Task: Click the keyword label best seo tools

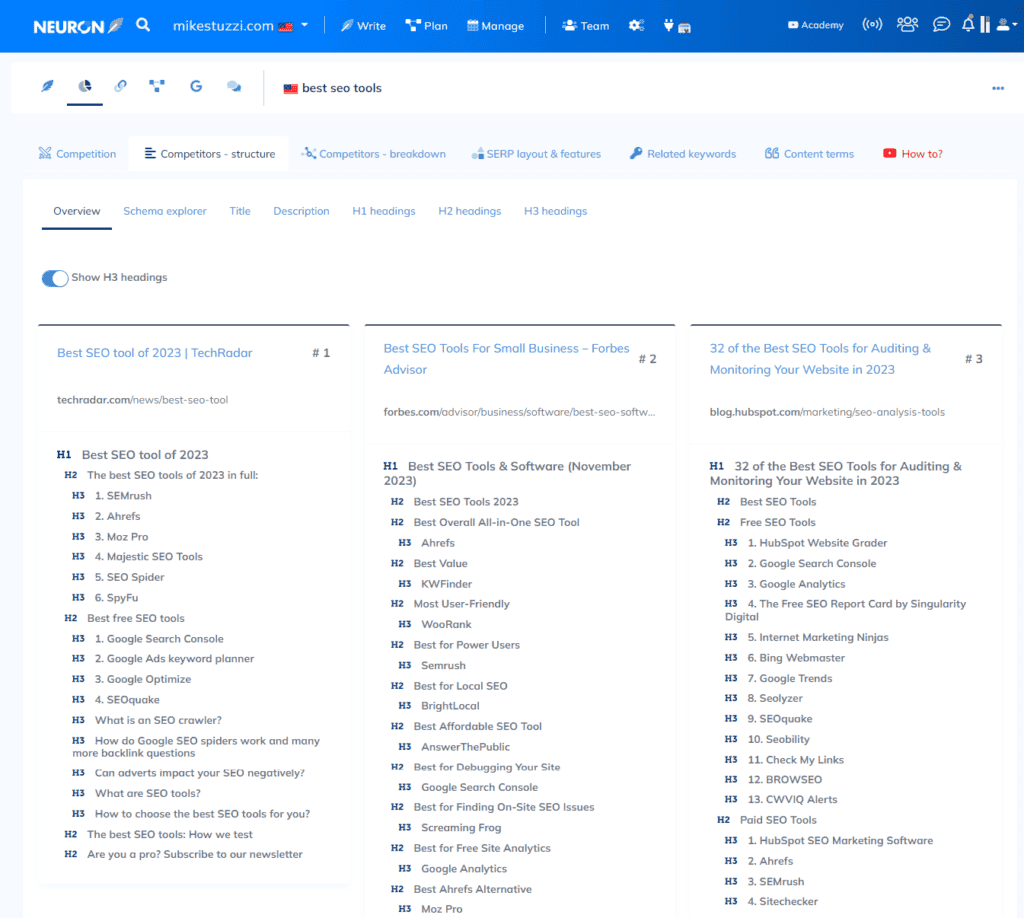Action: [342, 87]
